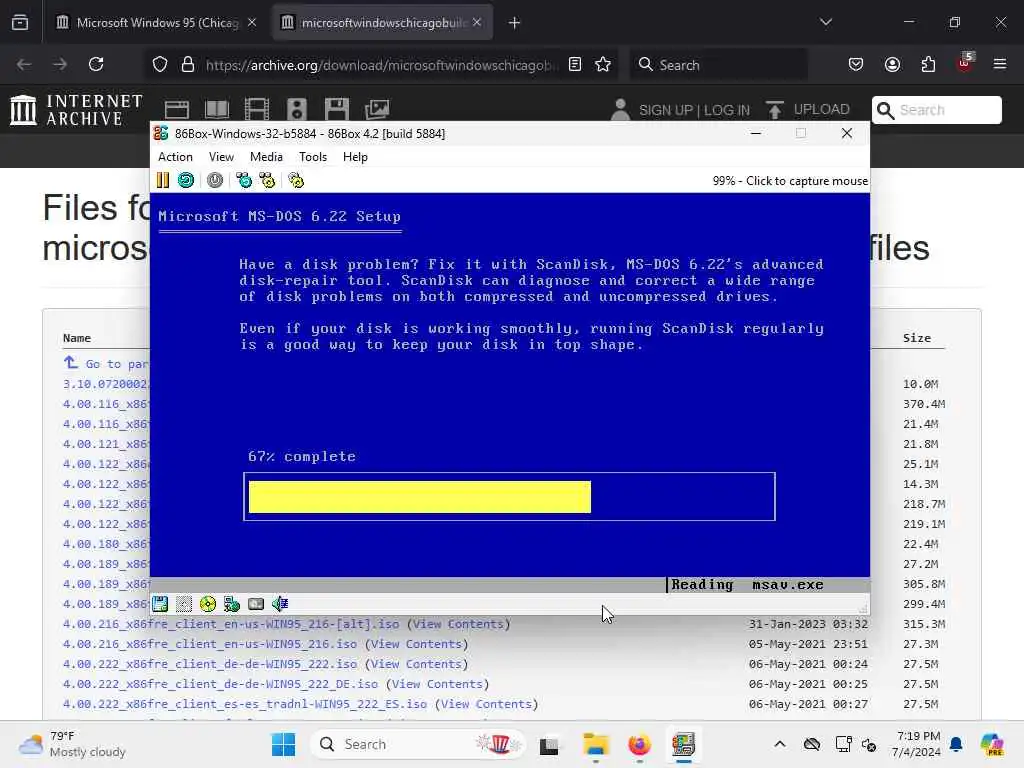Image resolution: width=1024 pixels, height=768 pixels.
Task: Open the View menu in 86Box
Action: pos(221,157)
